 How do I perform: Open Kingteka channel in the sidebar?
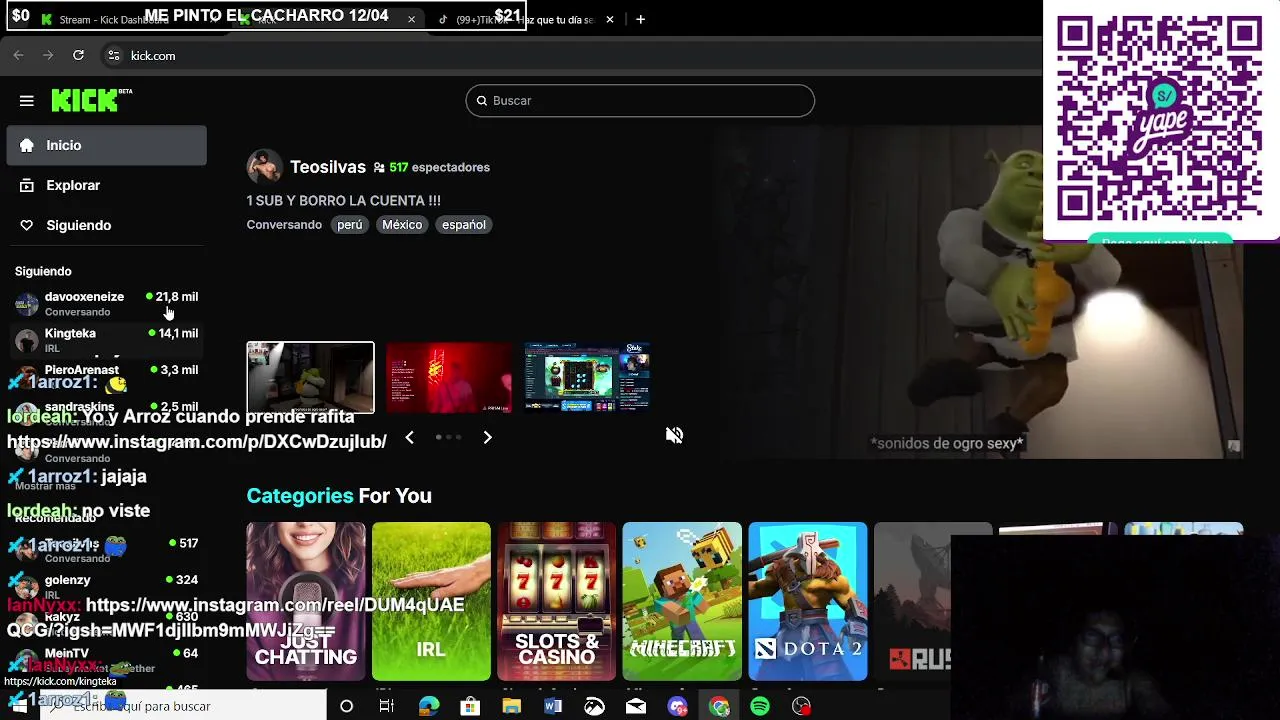(x=106, y=340)
